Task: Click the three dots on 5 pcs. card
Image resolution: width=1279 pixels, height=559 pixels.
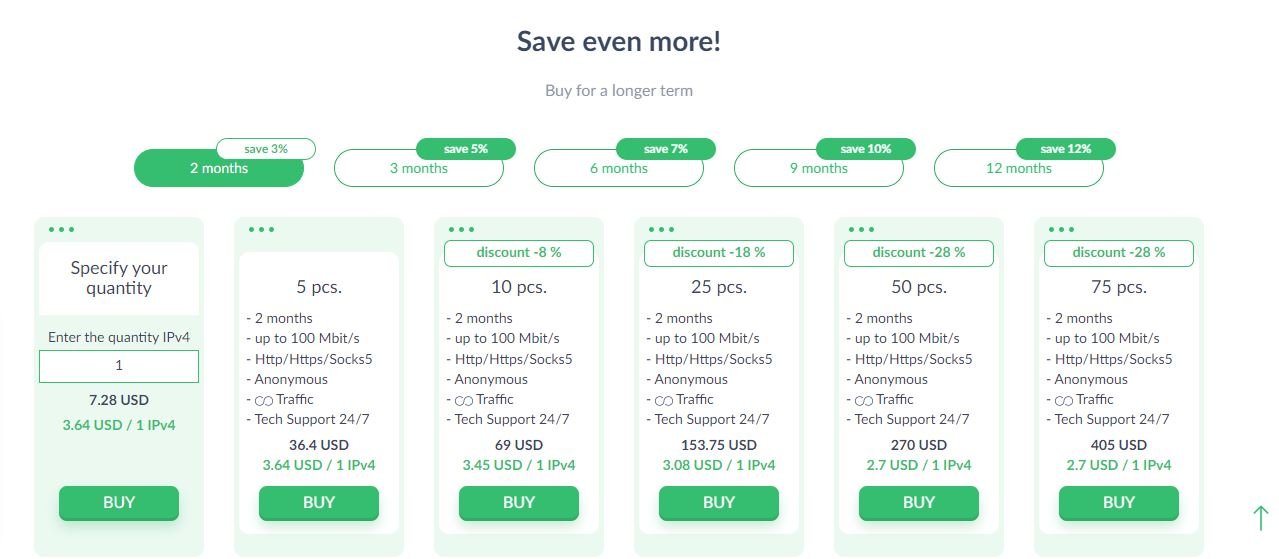Action: click(x=261, y=229)
